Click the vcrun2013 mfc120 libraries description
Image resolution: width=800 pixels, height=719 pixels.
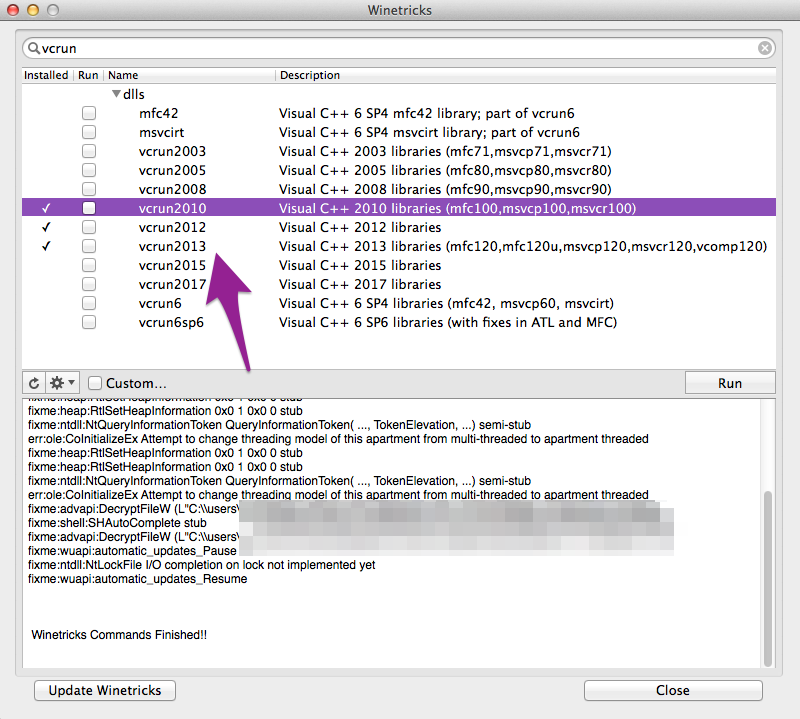click(523, 246)
